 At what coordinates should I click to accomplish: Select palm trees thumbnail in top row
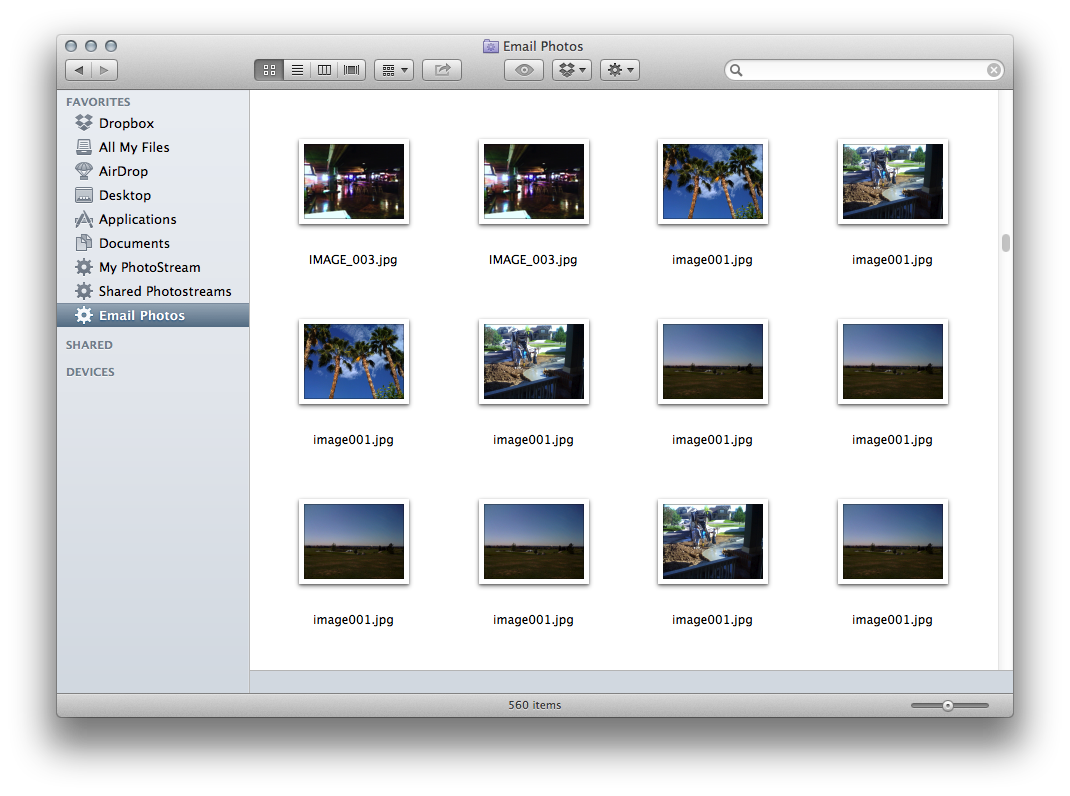pyautogui.click(x=712, y=182)
